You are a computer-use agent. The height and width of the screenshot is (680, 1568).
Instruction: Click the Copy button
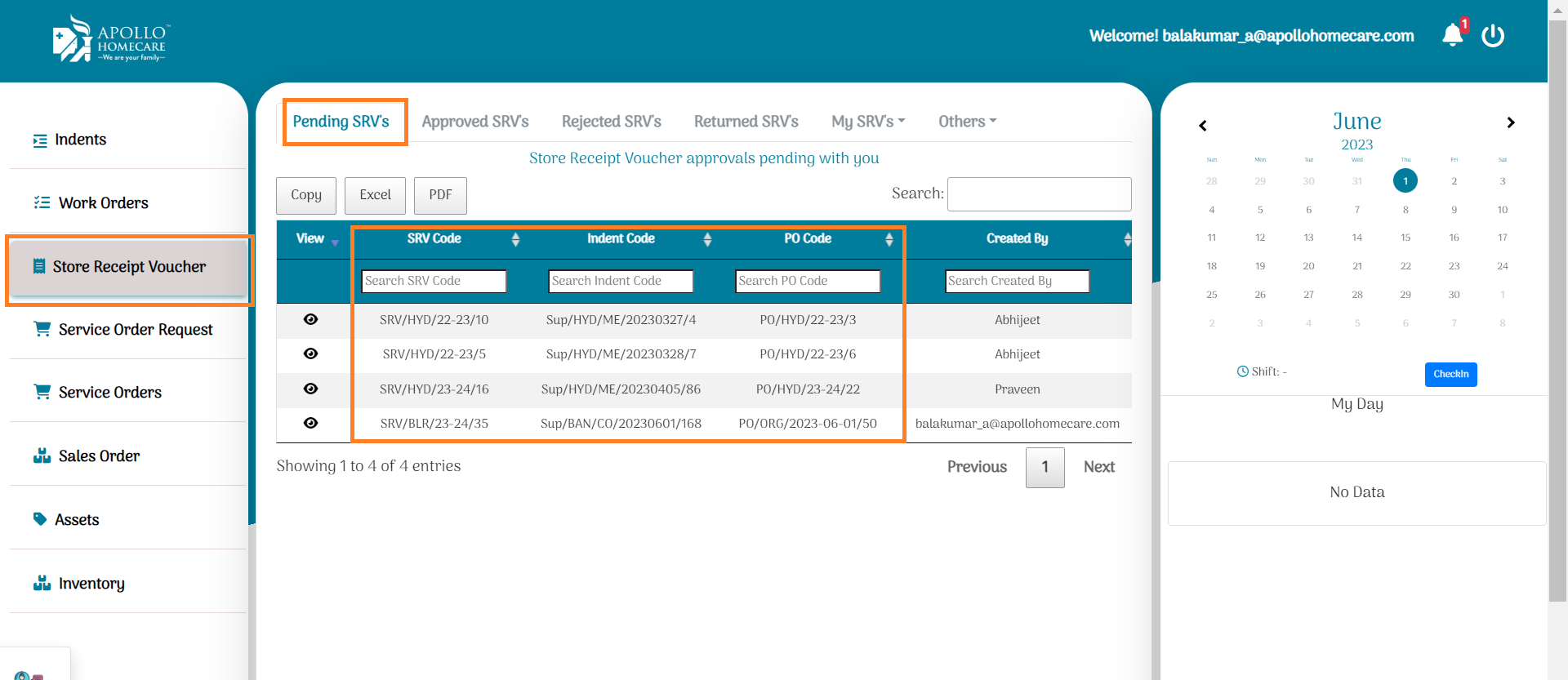306,195
